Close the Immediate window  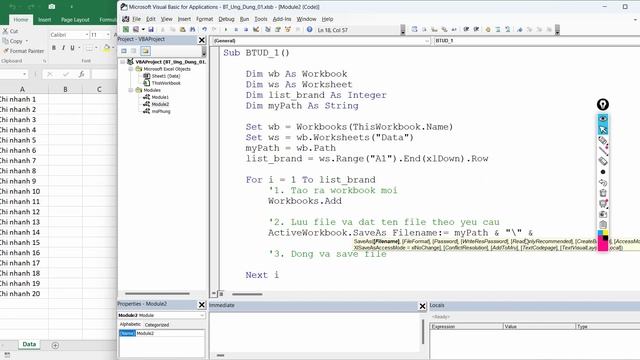422,306
